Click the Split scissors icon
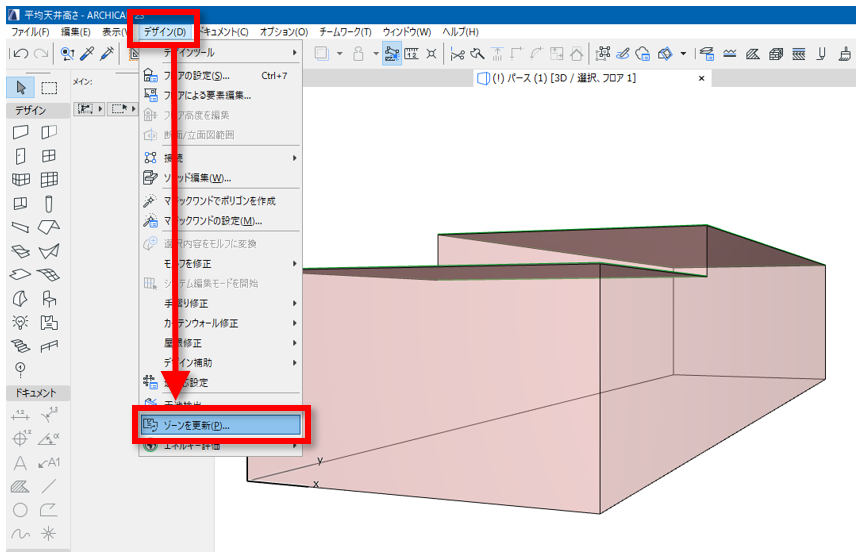The height and width of the screenshot is (559, 866). (457, 54)
